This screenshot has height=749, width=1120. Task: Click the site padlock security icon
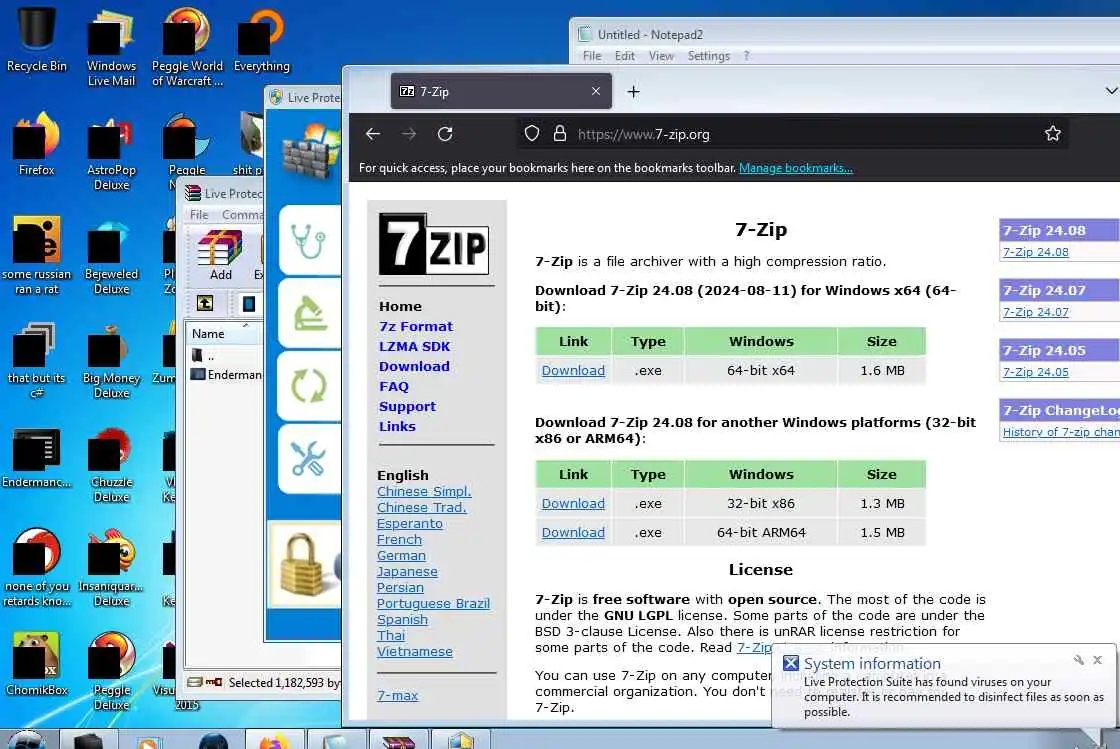(560, 134)
